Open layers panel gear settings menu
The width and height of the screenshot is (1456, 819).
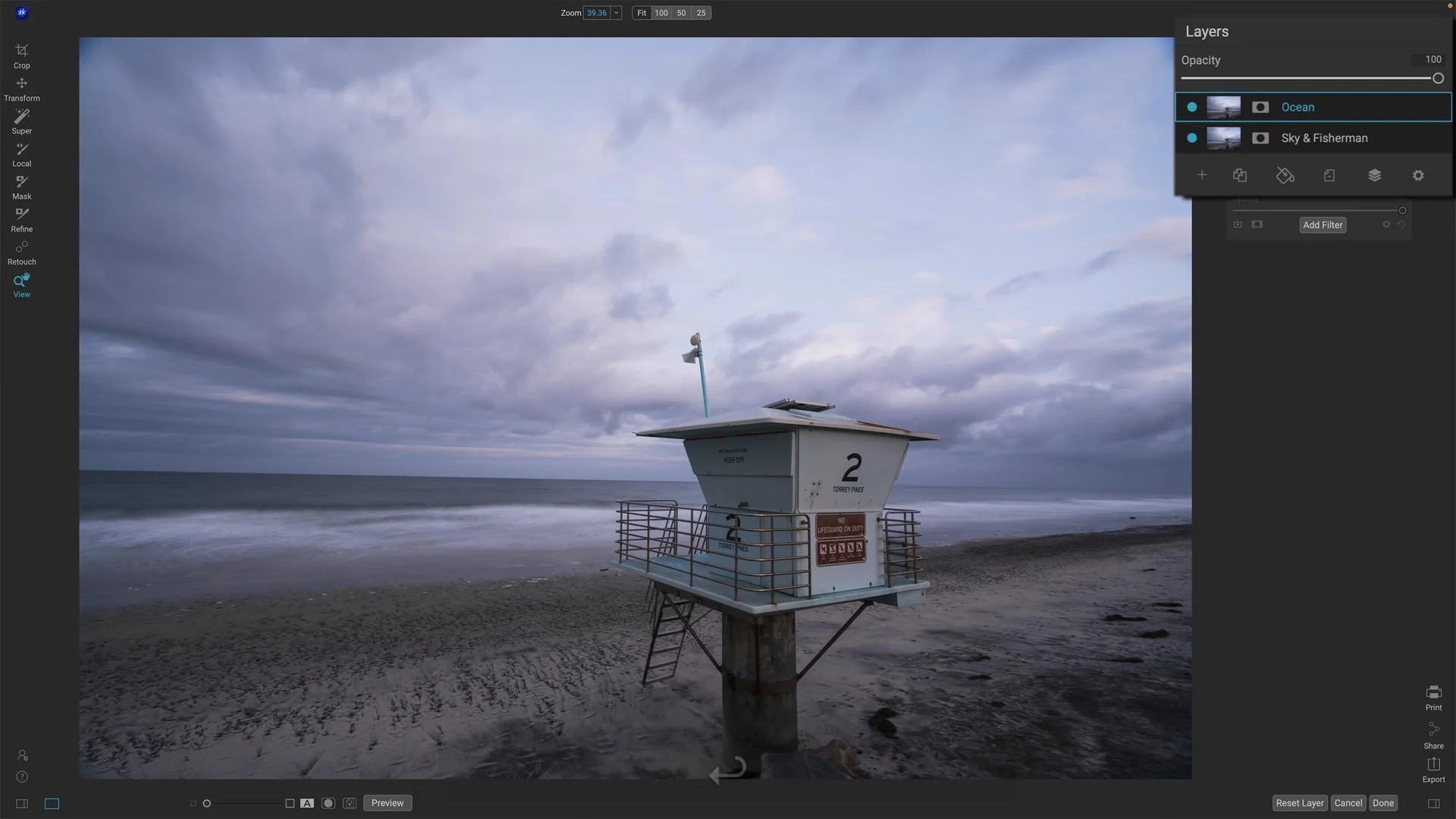(1418, 175)
